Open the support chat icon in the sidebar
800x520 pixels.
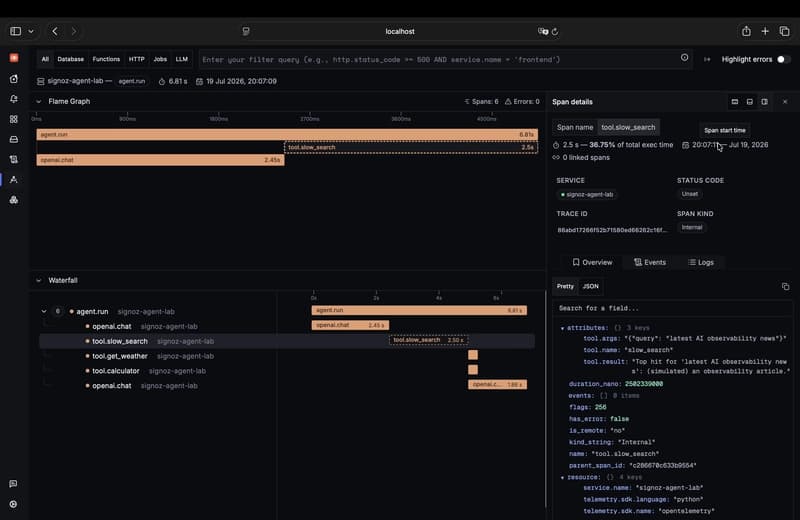[13, 483]
